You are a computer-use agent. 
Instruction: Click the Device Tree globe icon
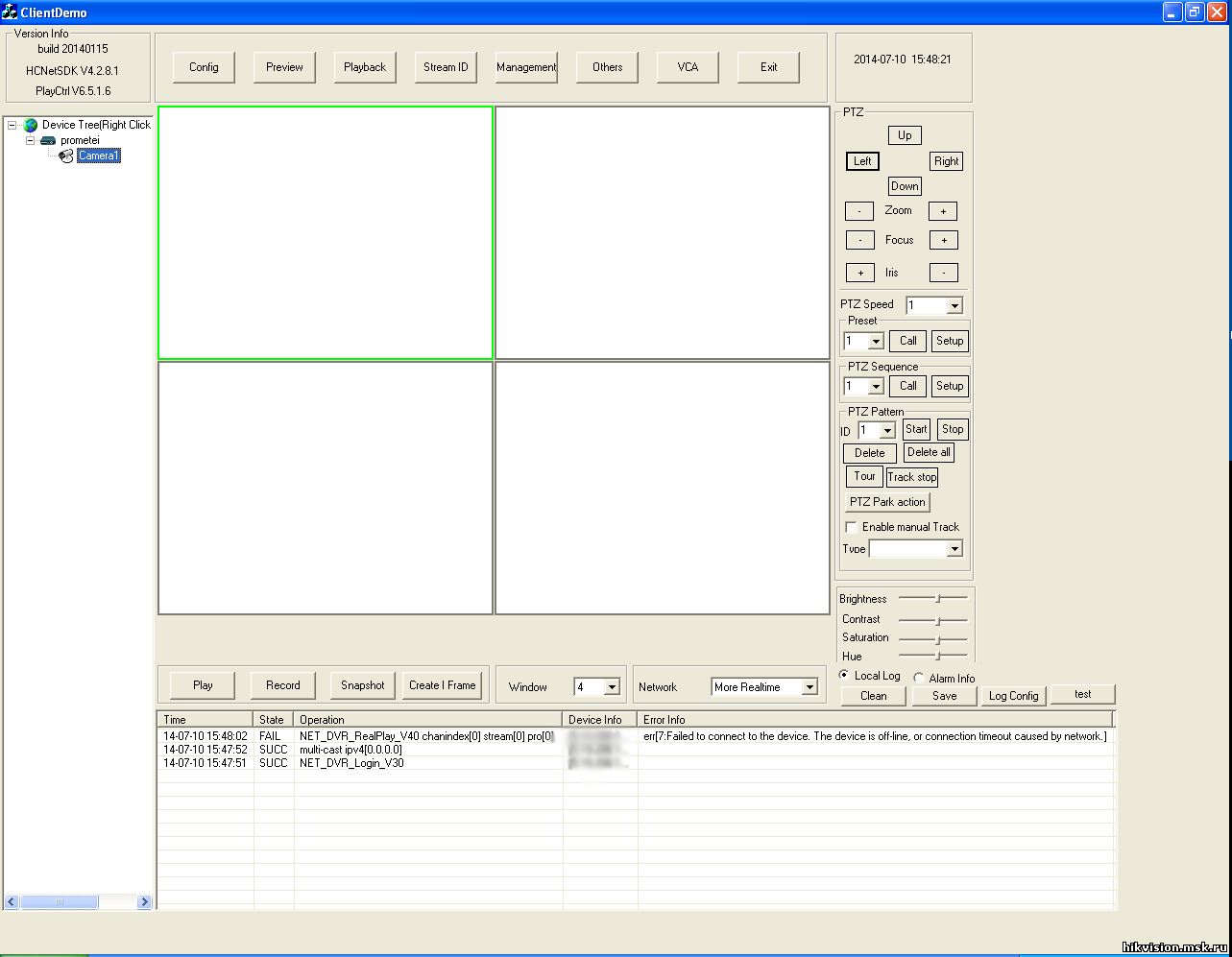pyautogui.click(x=31, y=125)
